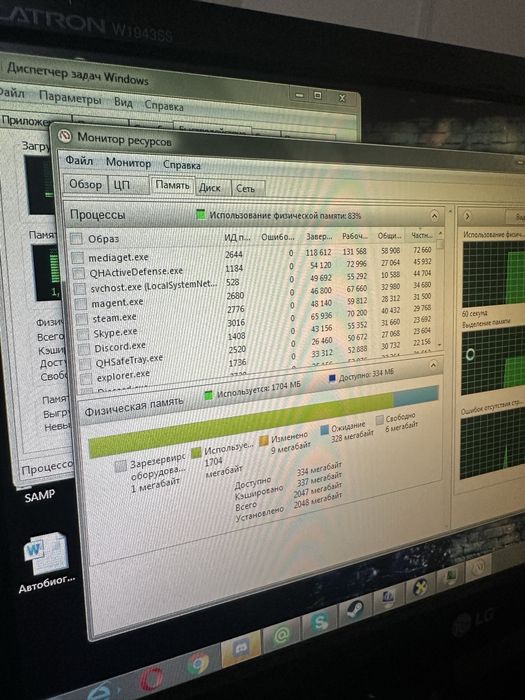525x700 pixels.
Task: Tick the checkbox next to mediaget.exe
Action: [x=78, y=258]
